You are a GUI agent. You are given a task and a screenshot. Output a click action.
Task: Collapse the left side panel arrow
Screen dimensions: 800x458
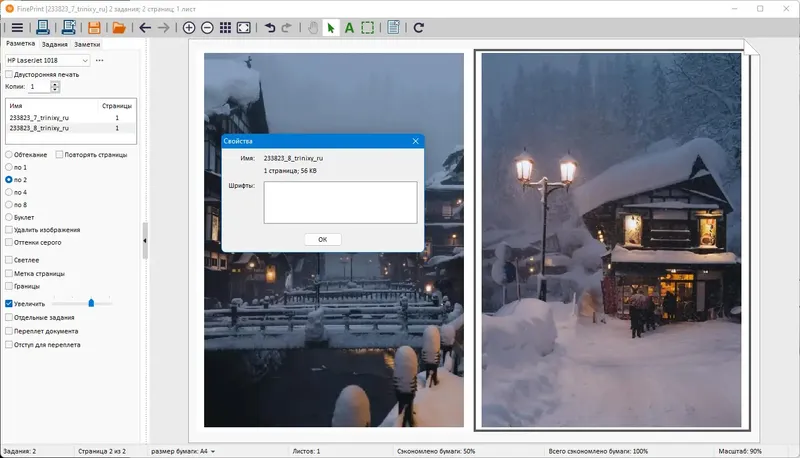145,241
